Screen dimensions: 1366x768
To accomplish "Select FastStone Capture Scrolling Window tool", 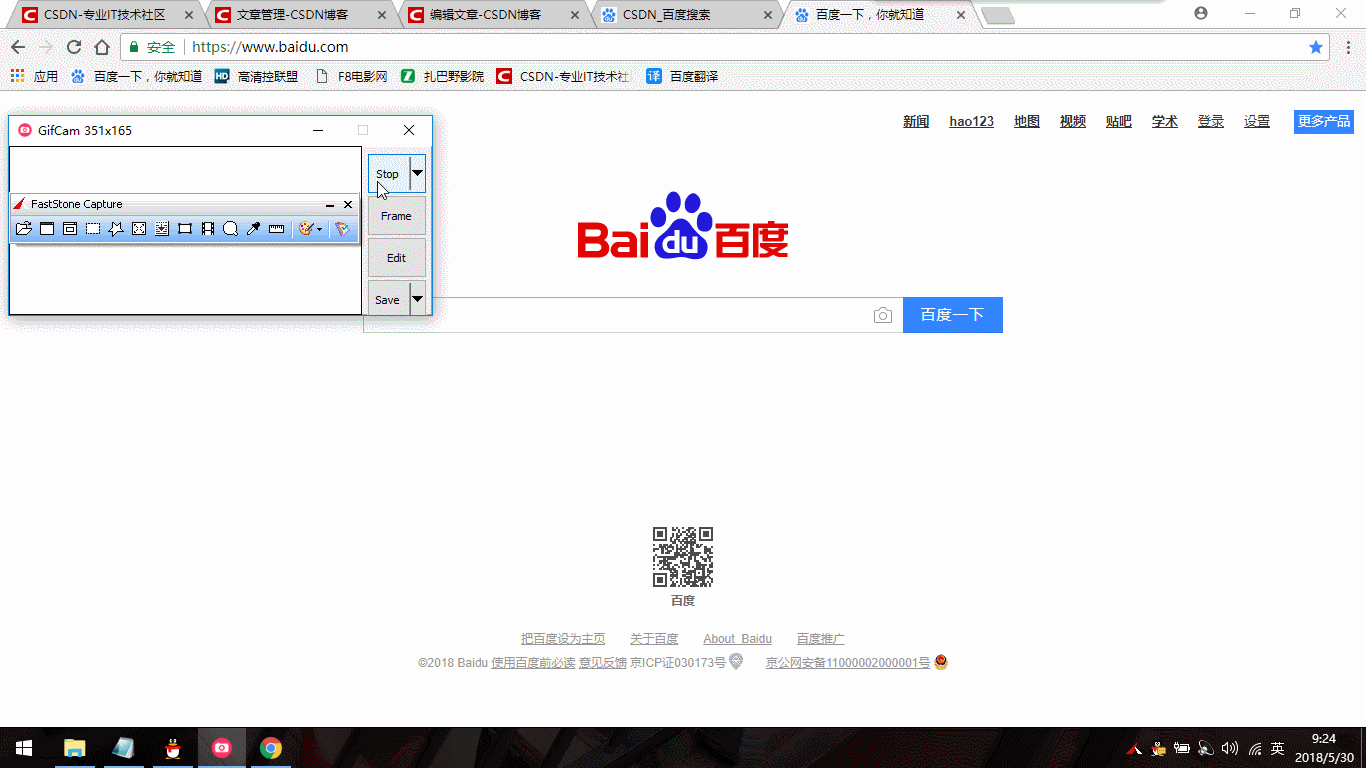I will 162,229.
